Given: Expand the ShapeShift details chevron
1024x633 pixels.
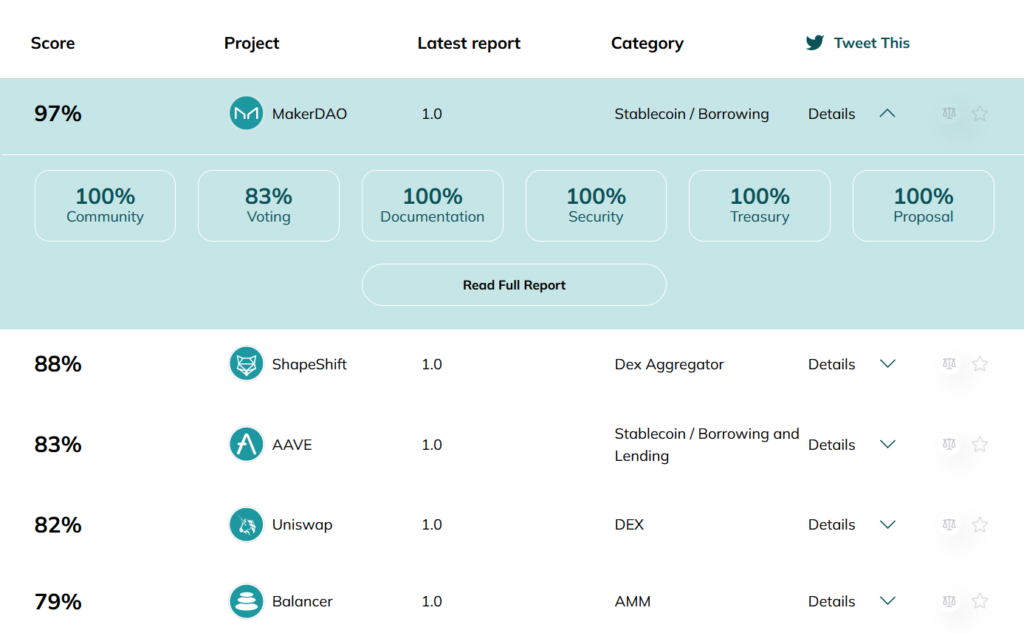Looking at the screenshot, I should click(x=887, y=364).
